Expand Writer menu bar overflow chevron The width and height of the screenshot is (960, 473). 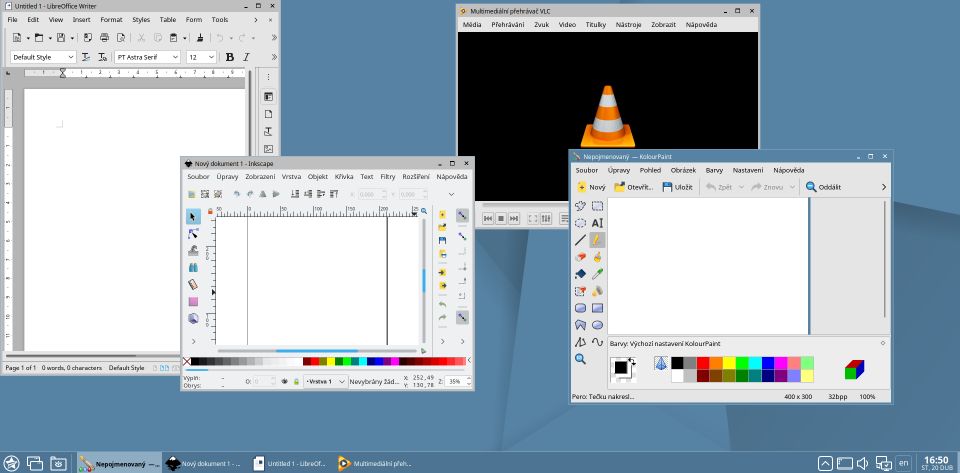click(x=257, y=20)
